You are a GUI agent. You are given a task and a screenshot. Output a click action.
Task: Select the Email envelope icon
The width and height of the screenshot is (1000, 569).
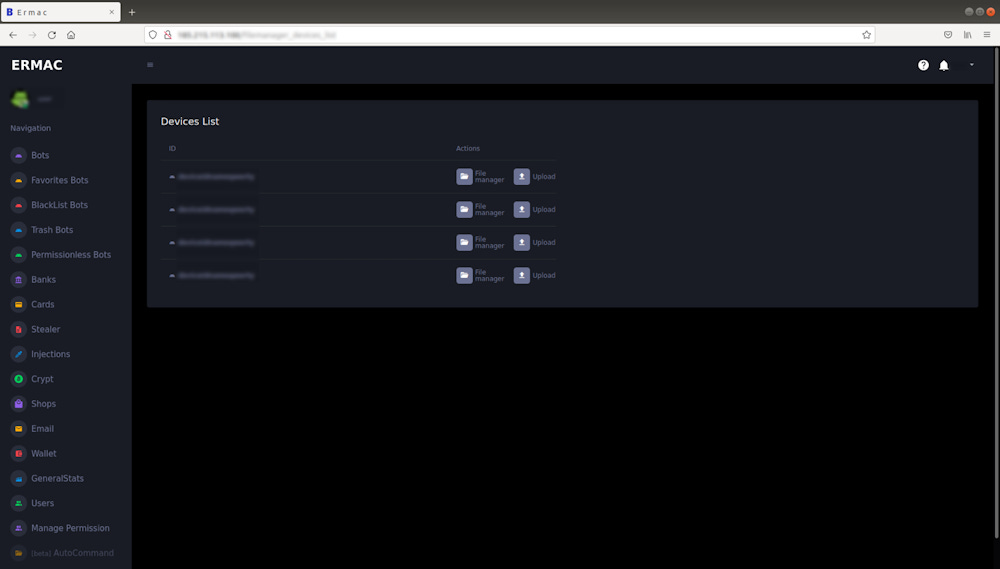[18, 429]
